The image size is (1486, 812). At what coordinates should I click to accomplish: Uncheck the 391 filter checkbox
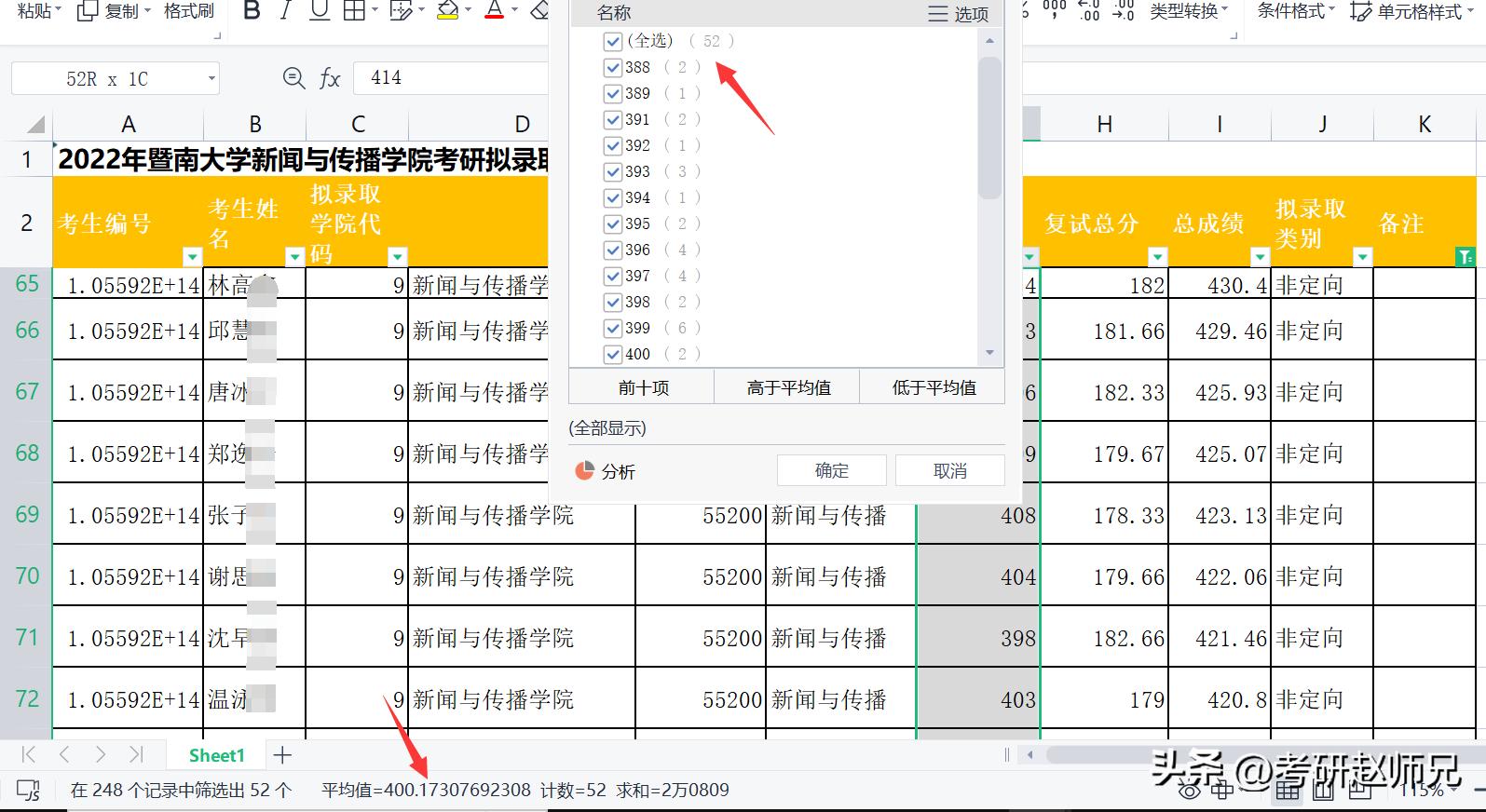point(612,119)
